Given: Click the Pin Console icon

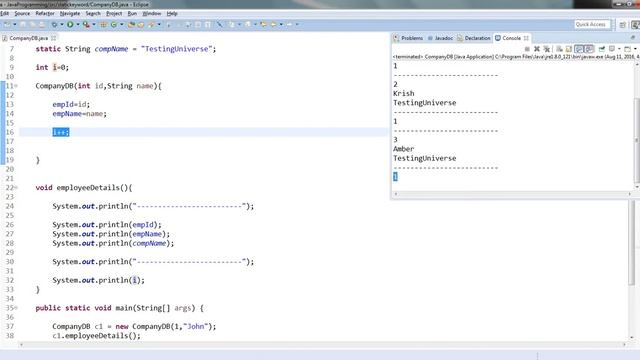Looking at the screenshot, I should tap(602, 49).
